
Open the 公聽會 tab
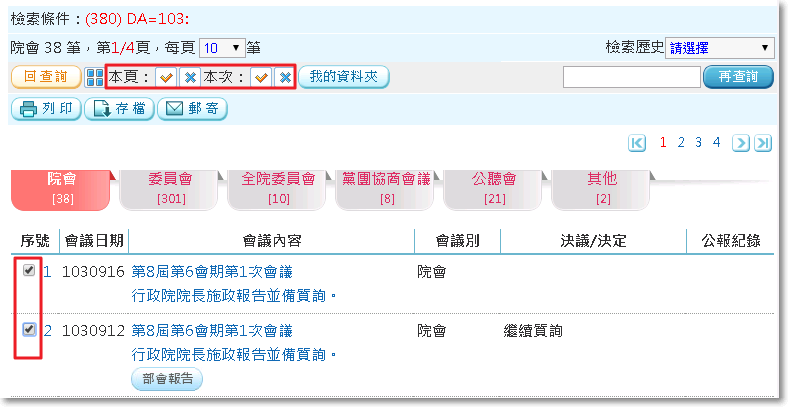(494, 188)
